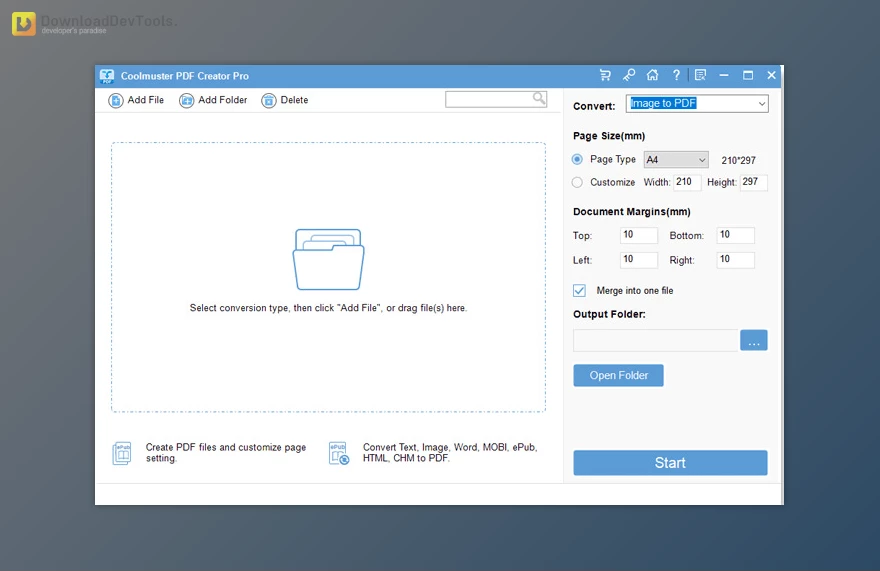Click the magnifier search icon
880x571 pixels.
539,99
